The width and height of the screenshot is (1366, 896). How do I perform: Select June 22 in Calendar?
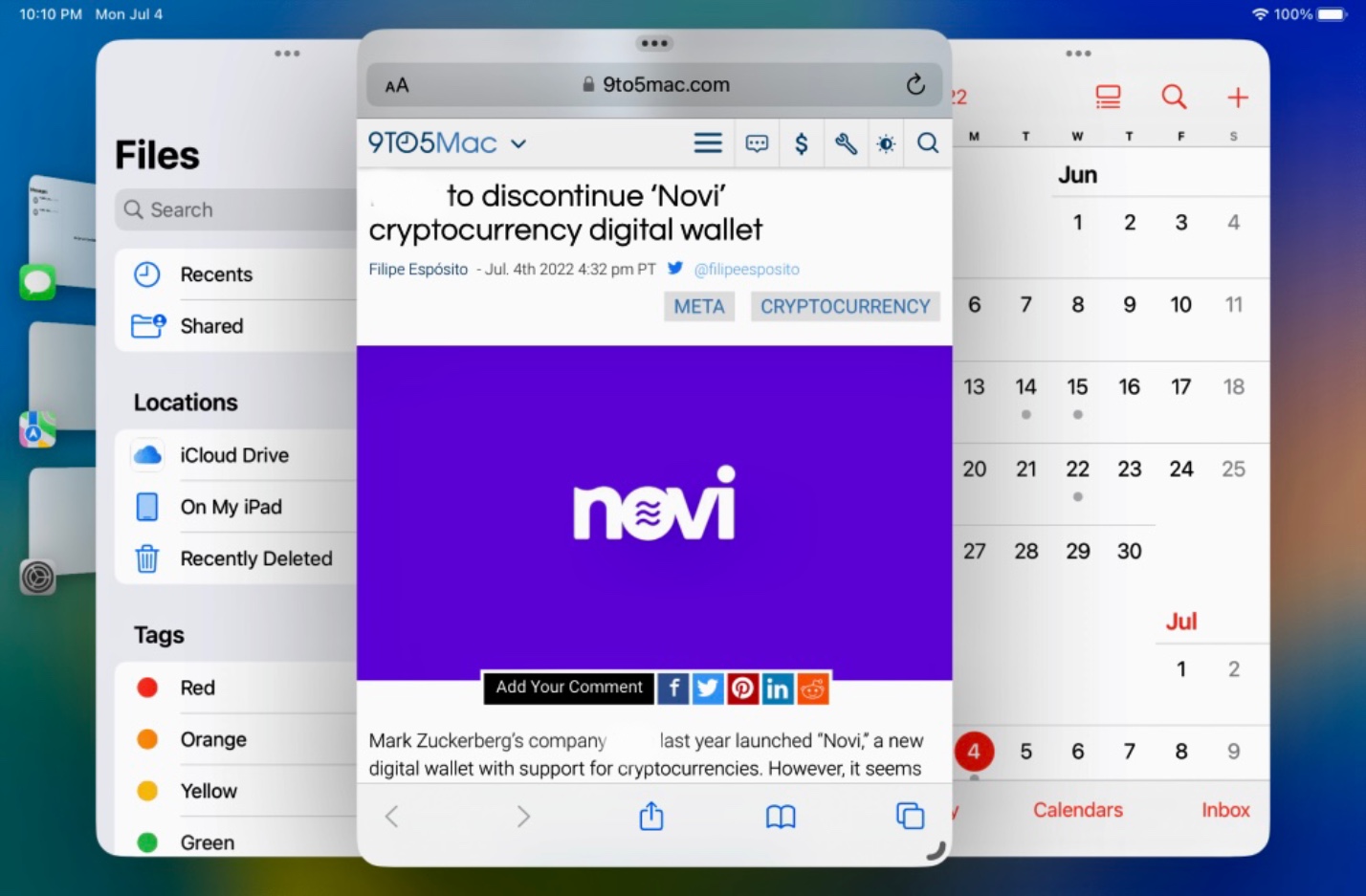[x=1078, y=470]
